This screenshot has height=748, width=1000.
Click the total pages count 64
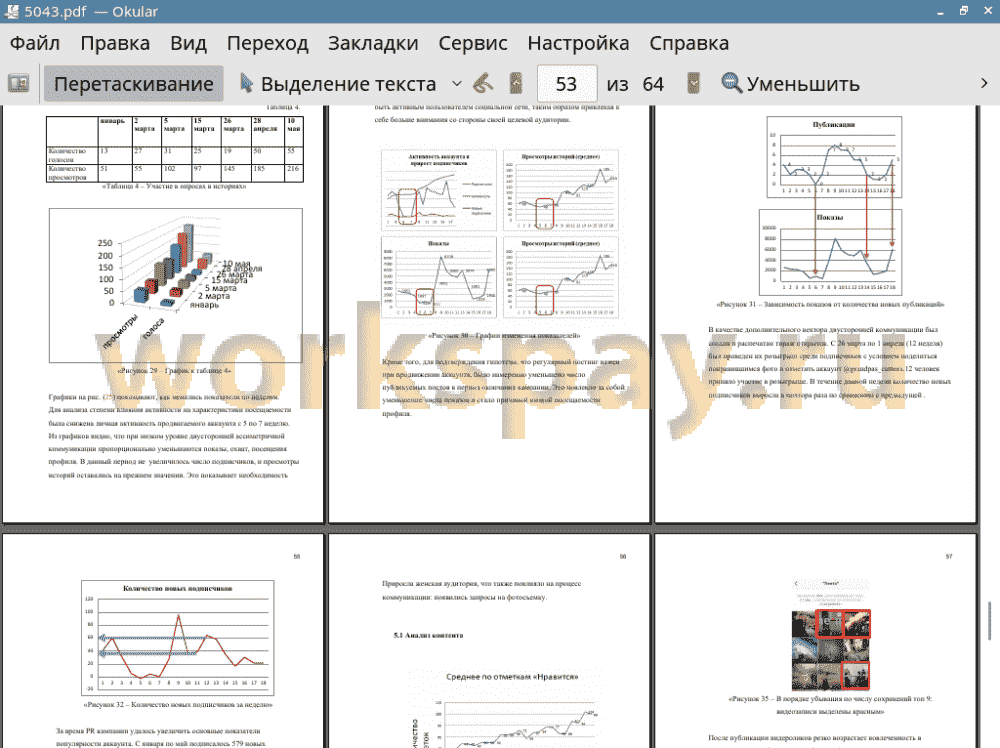[x=653, y=84]
